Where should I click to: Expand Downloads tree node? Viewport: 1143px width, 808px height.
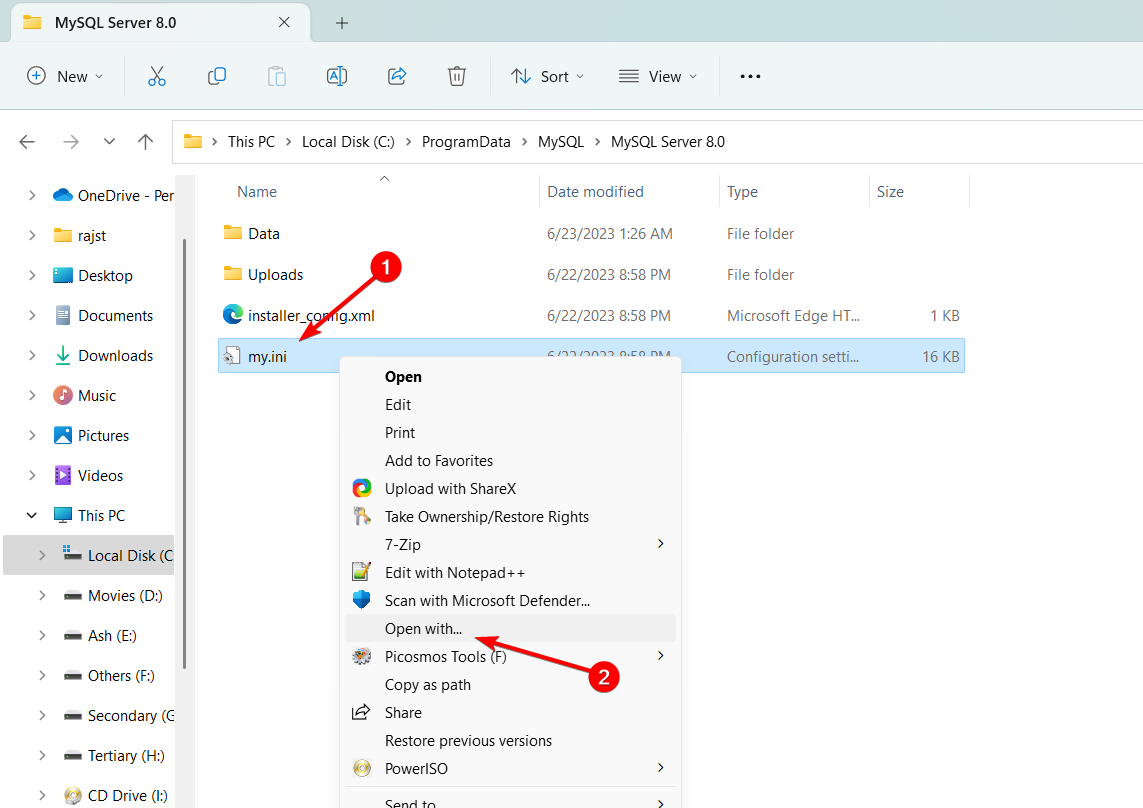click(x=32, y=355)
